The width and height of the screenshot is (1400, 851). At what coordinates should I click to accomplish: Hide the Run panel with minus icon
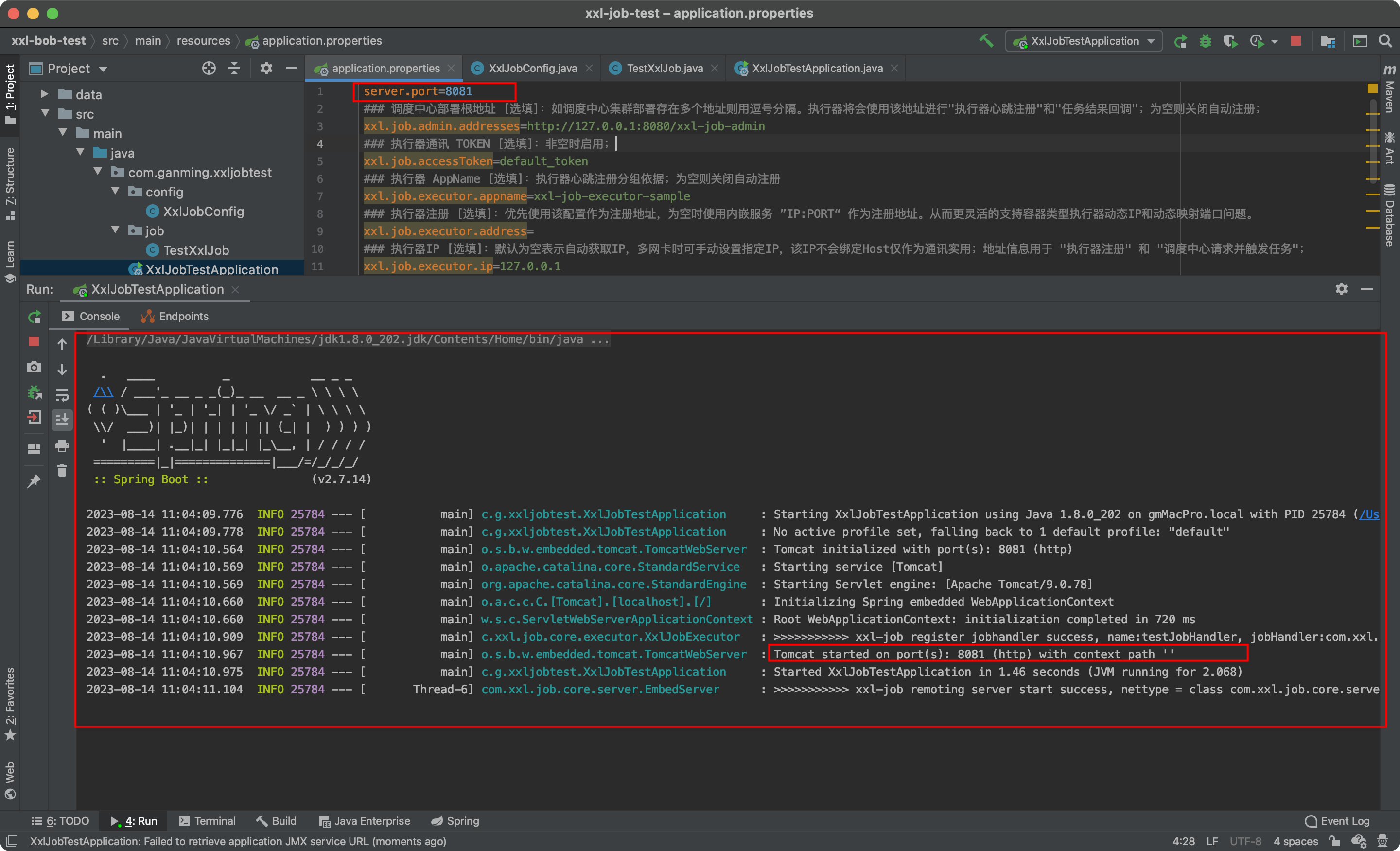(1366, 289)
